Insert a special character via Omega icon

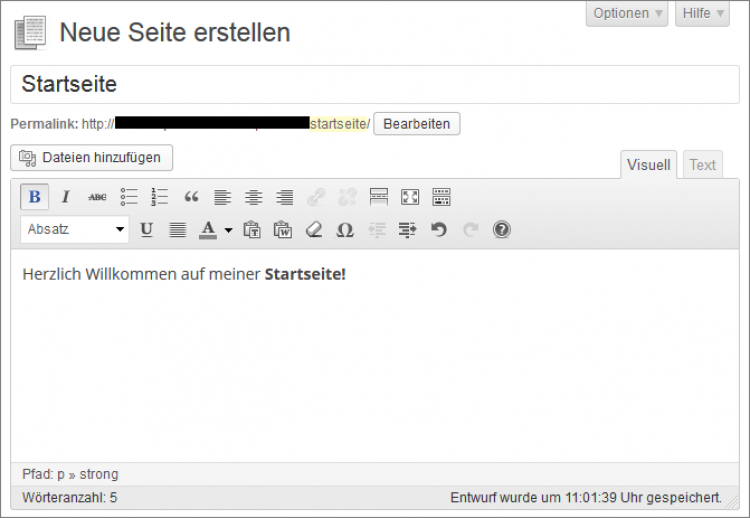[x=345, y=230]
